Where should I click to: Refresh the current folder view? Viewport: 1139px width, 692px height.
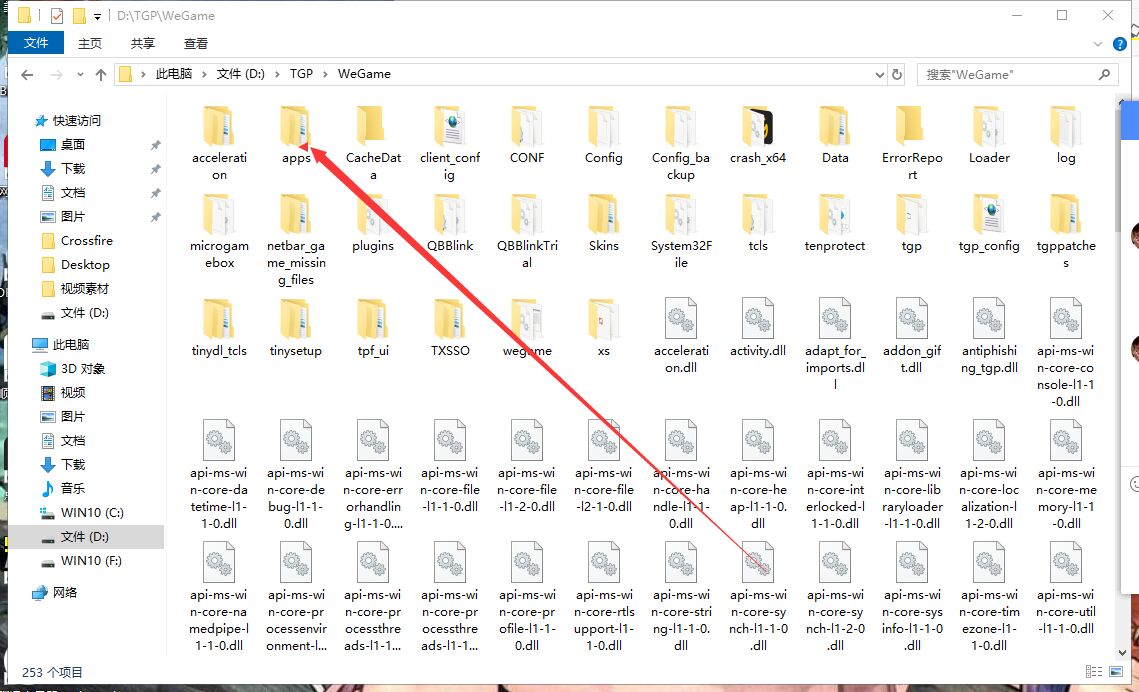pyautogui.click(x=897, y=74)
